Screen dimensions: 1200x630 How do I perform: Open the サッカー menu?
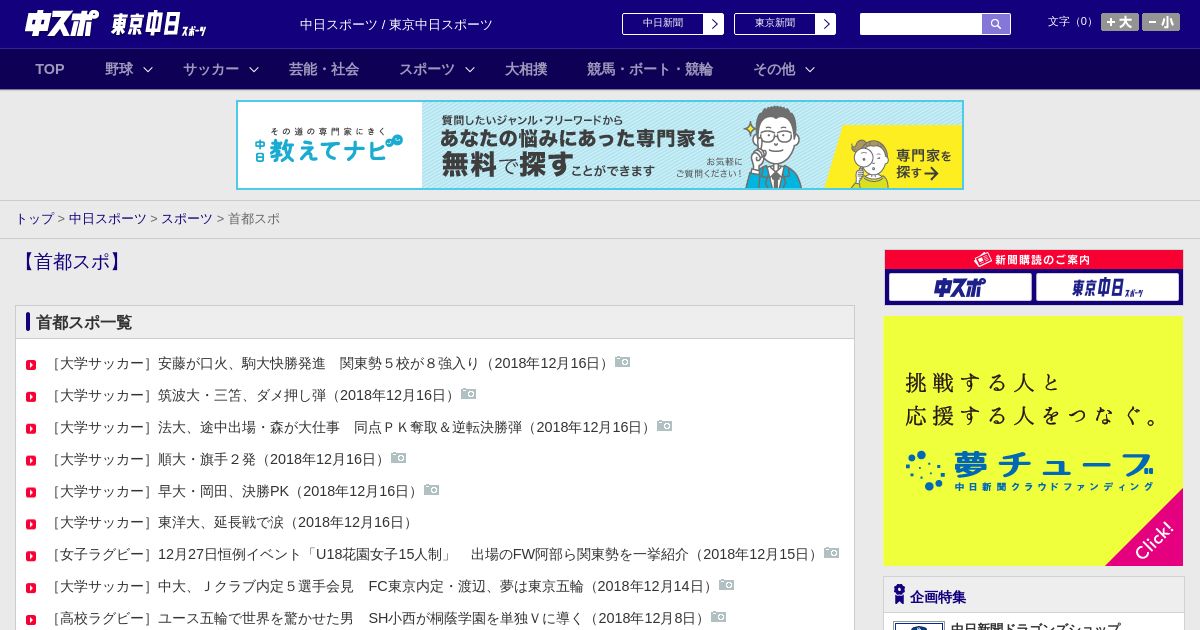(211, 69)
